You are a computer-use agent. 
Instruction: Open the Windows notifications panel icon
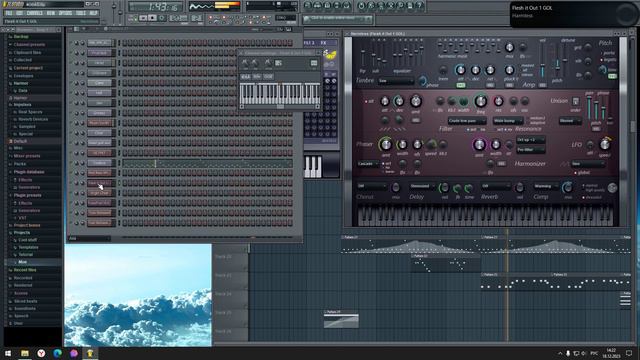[629, 353]
